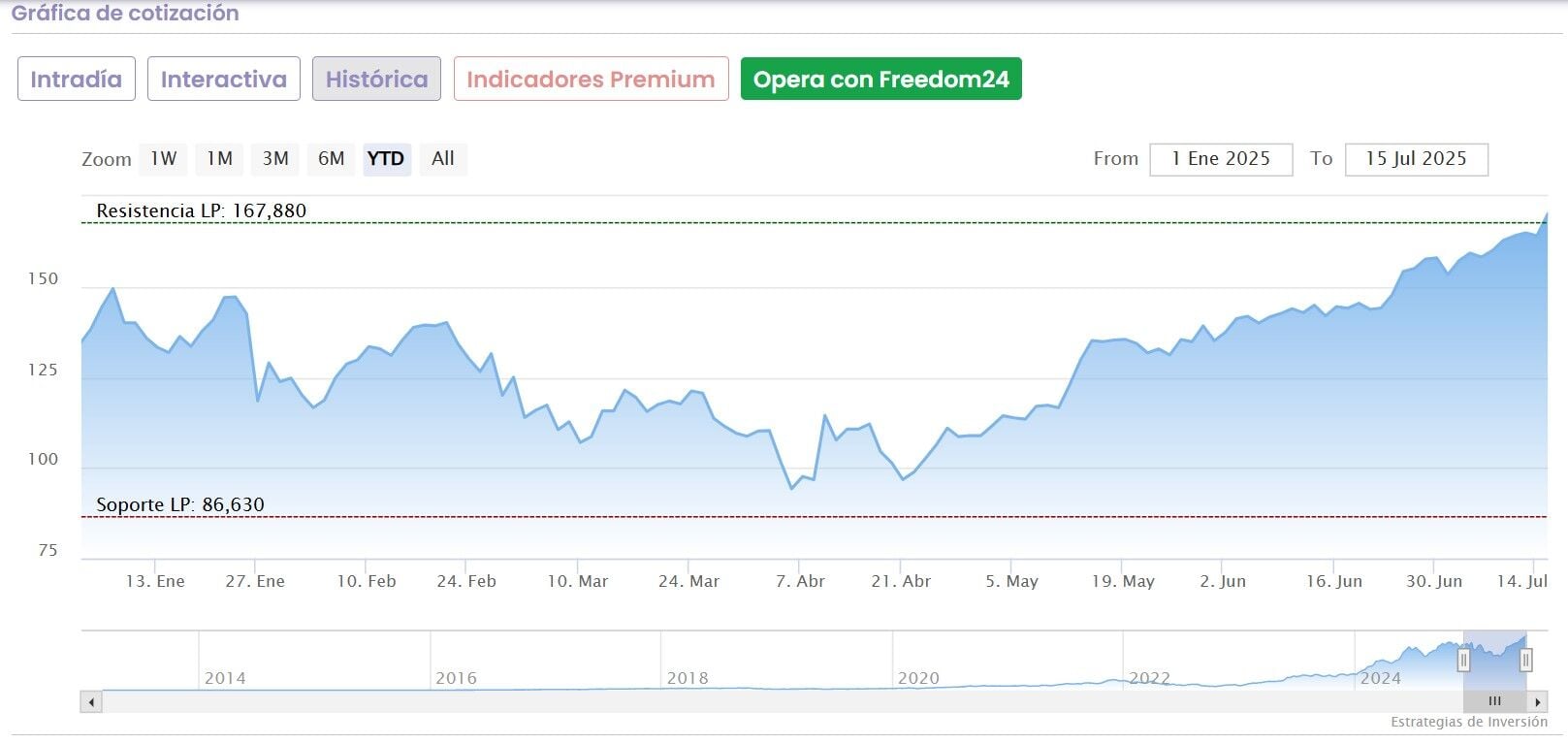Click the right navigator range handle

[1525, 661]
